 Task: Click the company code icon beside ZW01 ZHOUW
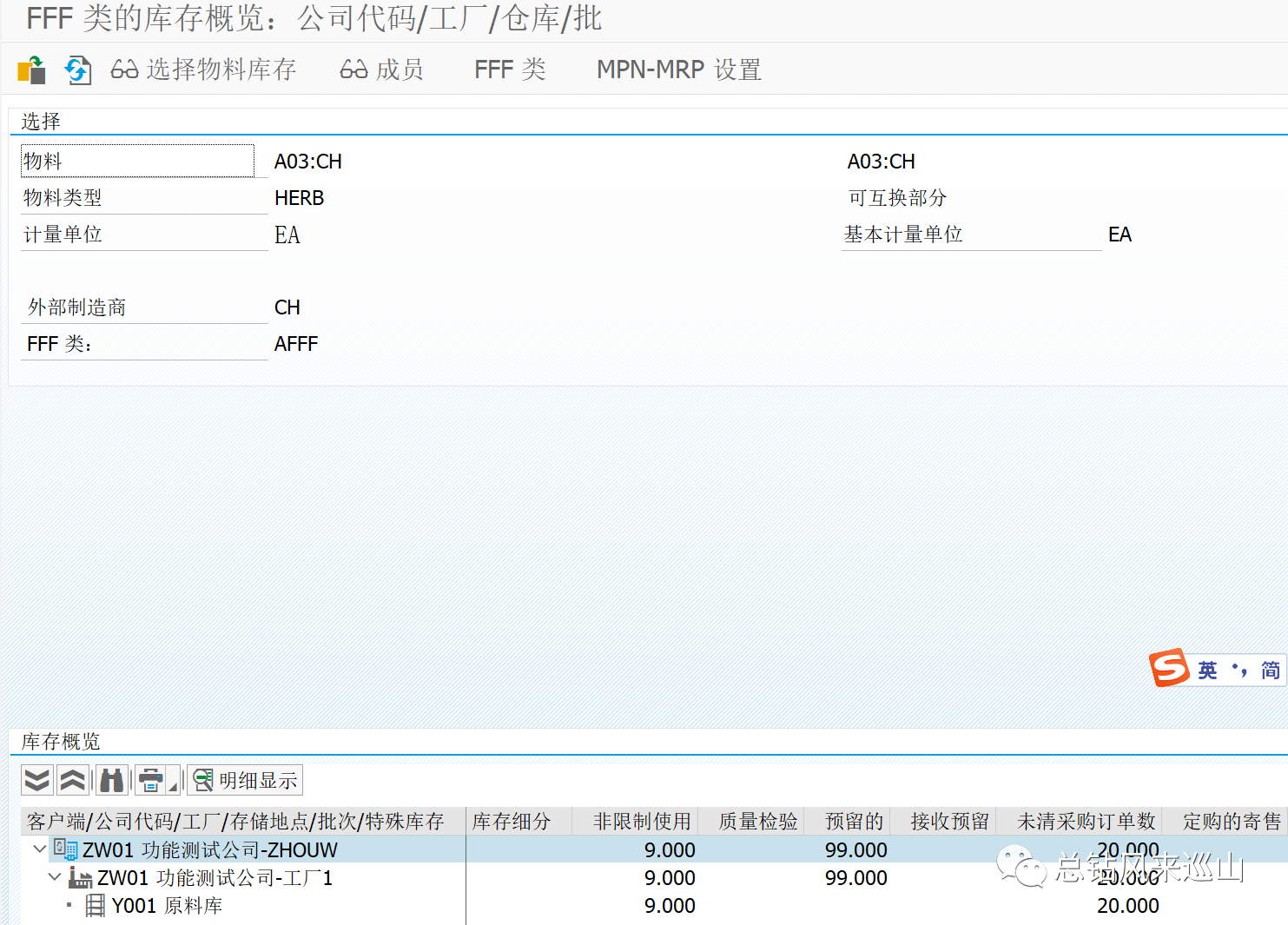coord(65,849)
